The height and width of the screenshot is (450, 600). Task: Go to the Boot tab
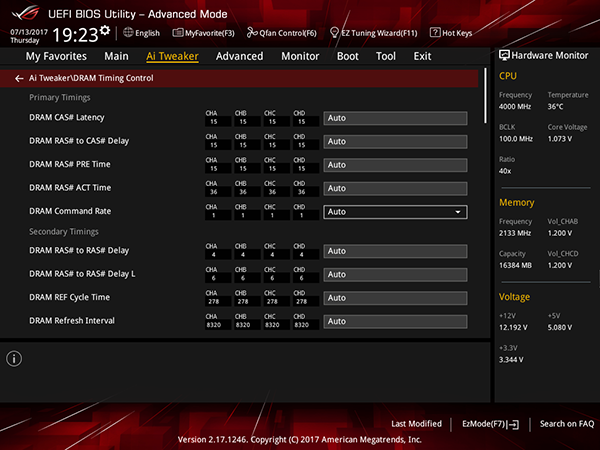coord(347,56)
